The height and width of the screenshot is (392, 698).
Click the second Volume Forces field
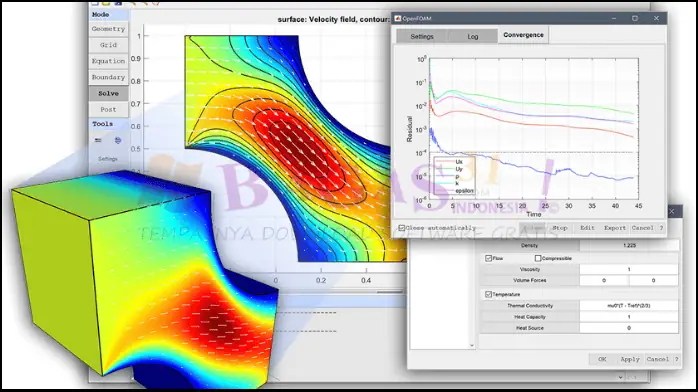pyautogui.click(x=653, y=280)
